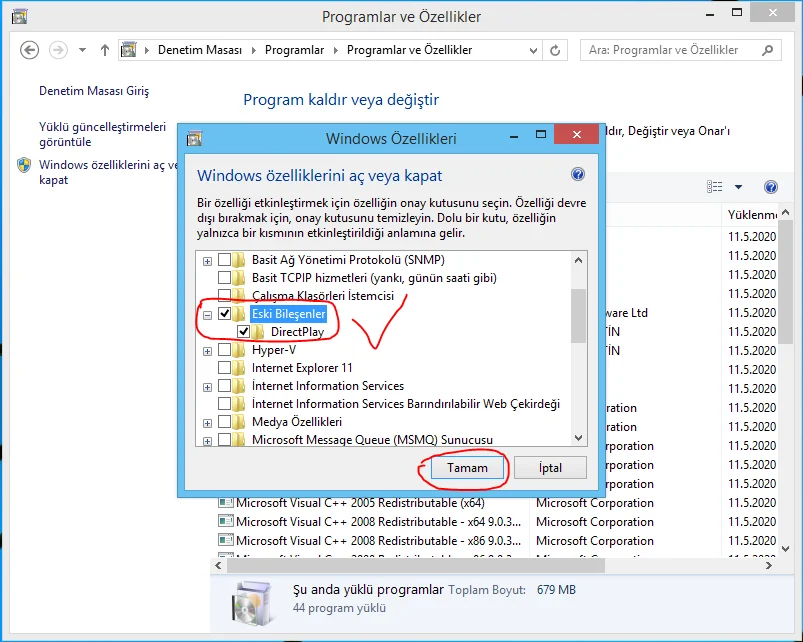Check Internet Information Services checkbox

click(x=224, y=386)
